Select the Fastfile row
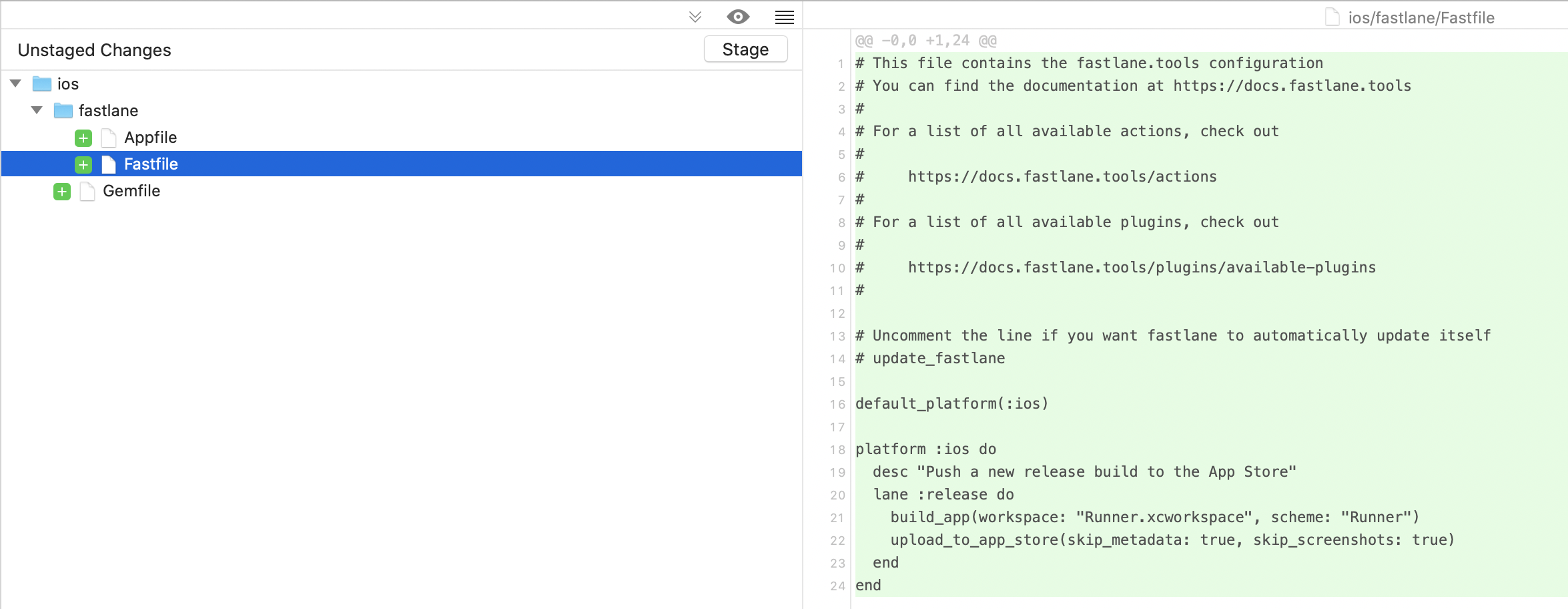 [402, 164]
